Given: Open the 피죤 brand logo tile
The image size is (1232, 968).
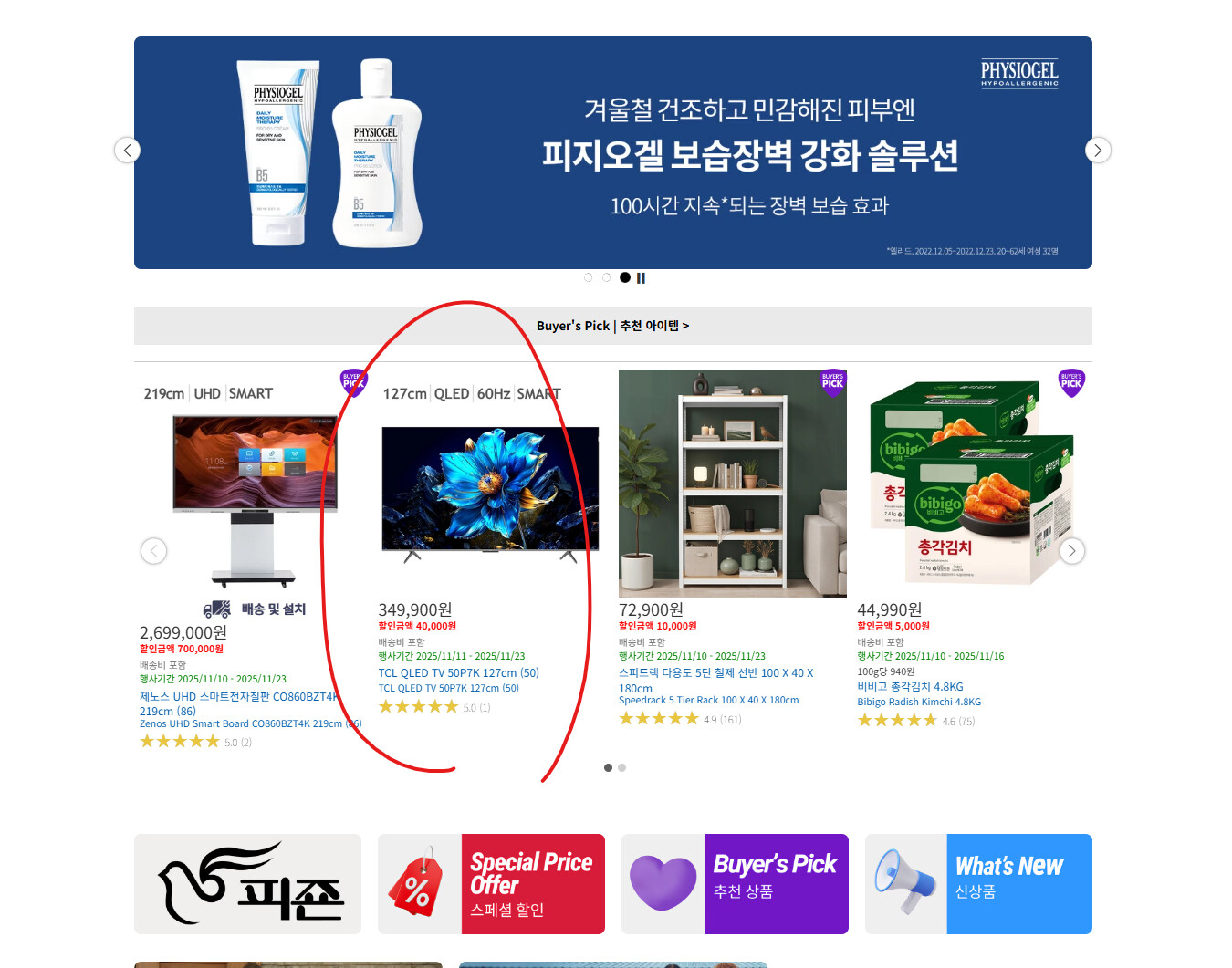Looking at the screenshot, I should click(x=247, y=884).
